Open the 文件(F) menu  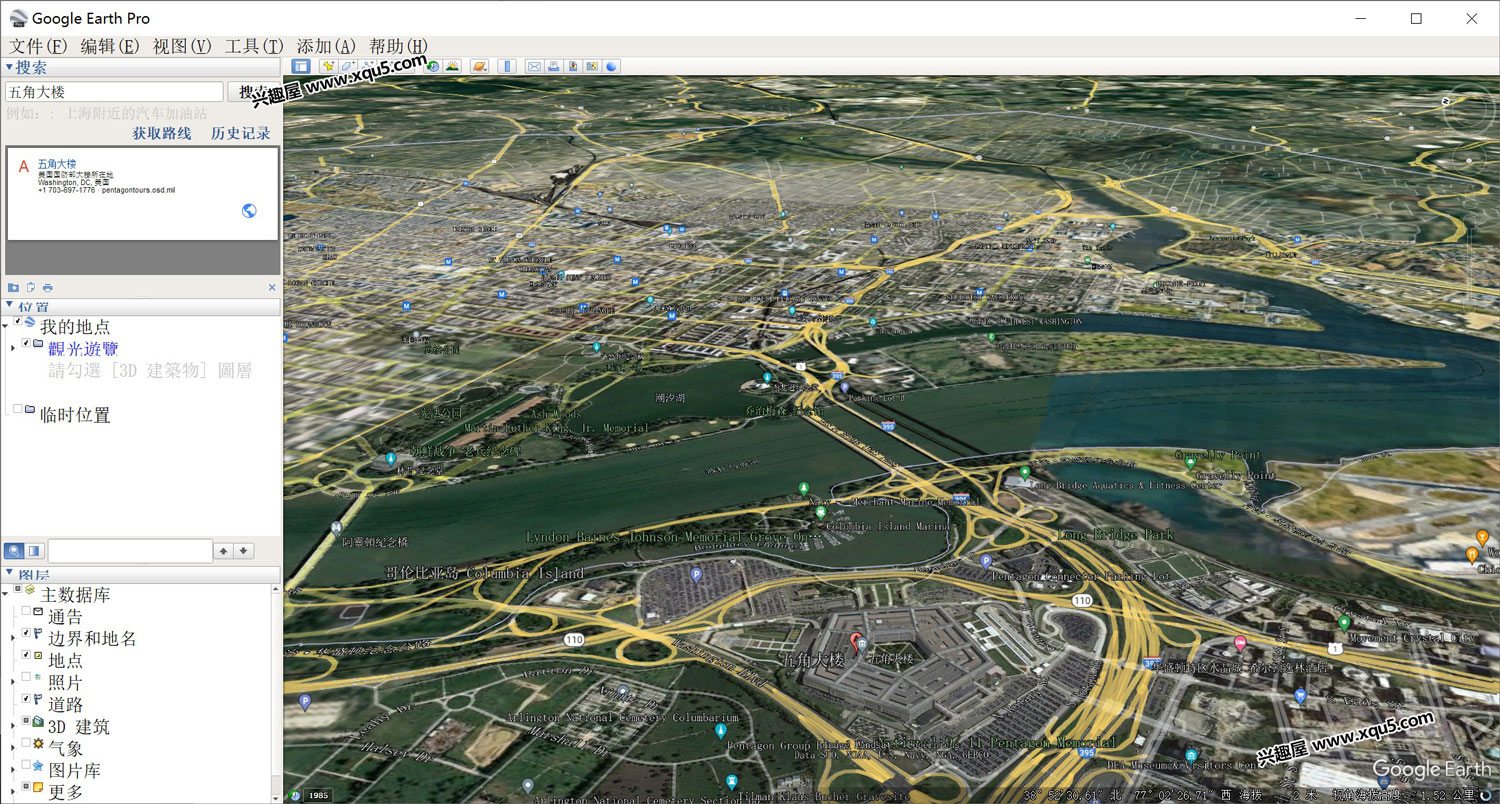(39, 46)
